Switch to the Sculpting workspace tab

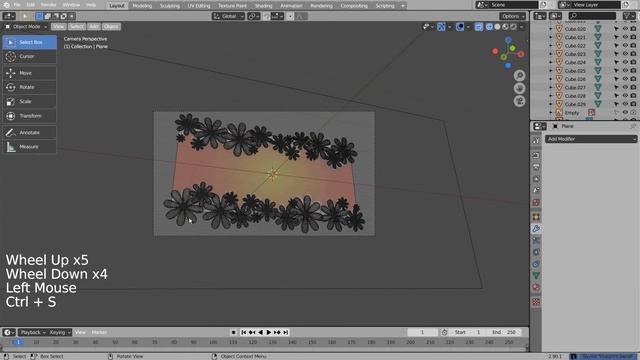(x=169, y=6)
